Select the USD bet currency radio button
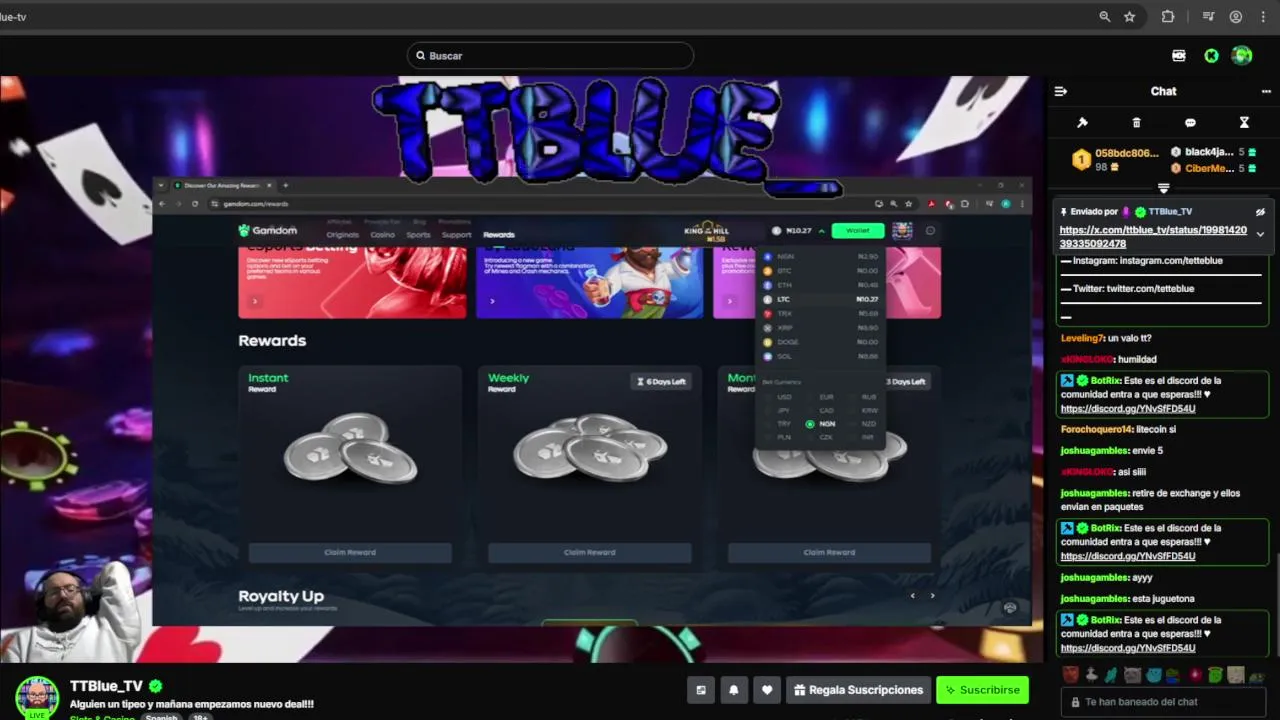Image resolution: width=1280 pixels, height=720 pixels. (768, 397)
